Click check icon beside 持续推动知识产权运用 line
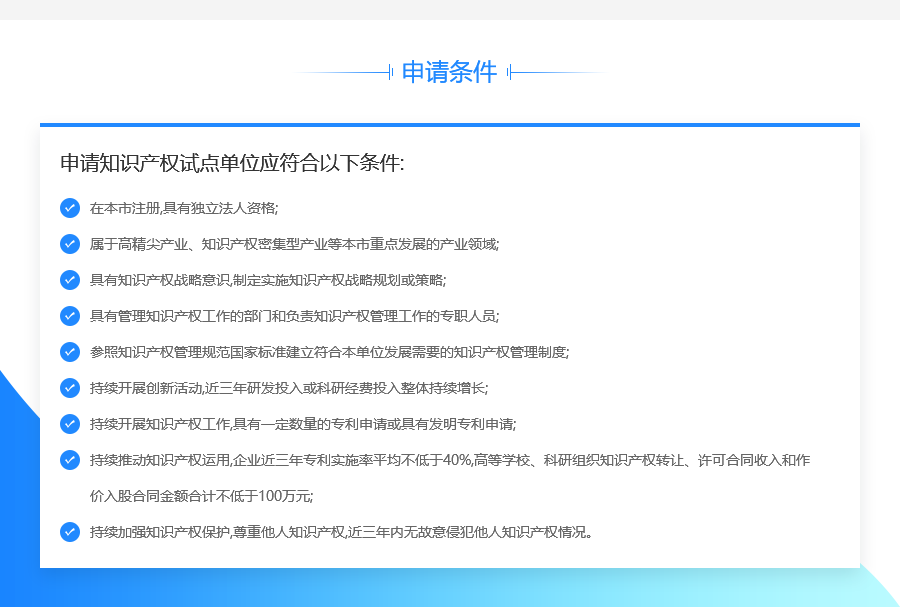The width and height of the screenshot is (900, 608). pos(70,460)
